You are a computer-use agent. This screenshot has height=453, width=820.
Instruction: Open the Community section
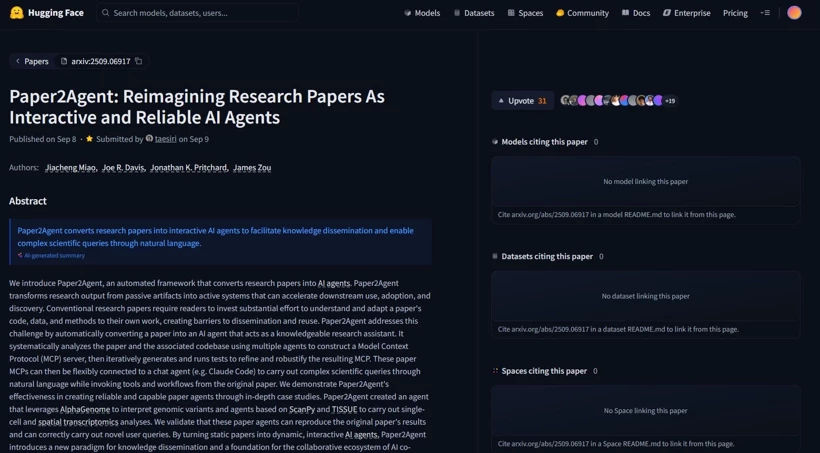click(x=582, y=13)
